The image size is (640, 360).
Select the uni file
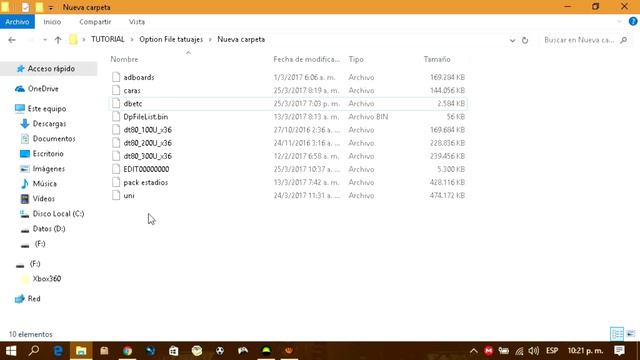(x=288, y=196)
